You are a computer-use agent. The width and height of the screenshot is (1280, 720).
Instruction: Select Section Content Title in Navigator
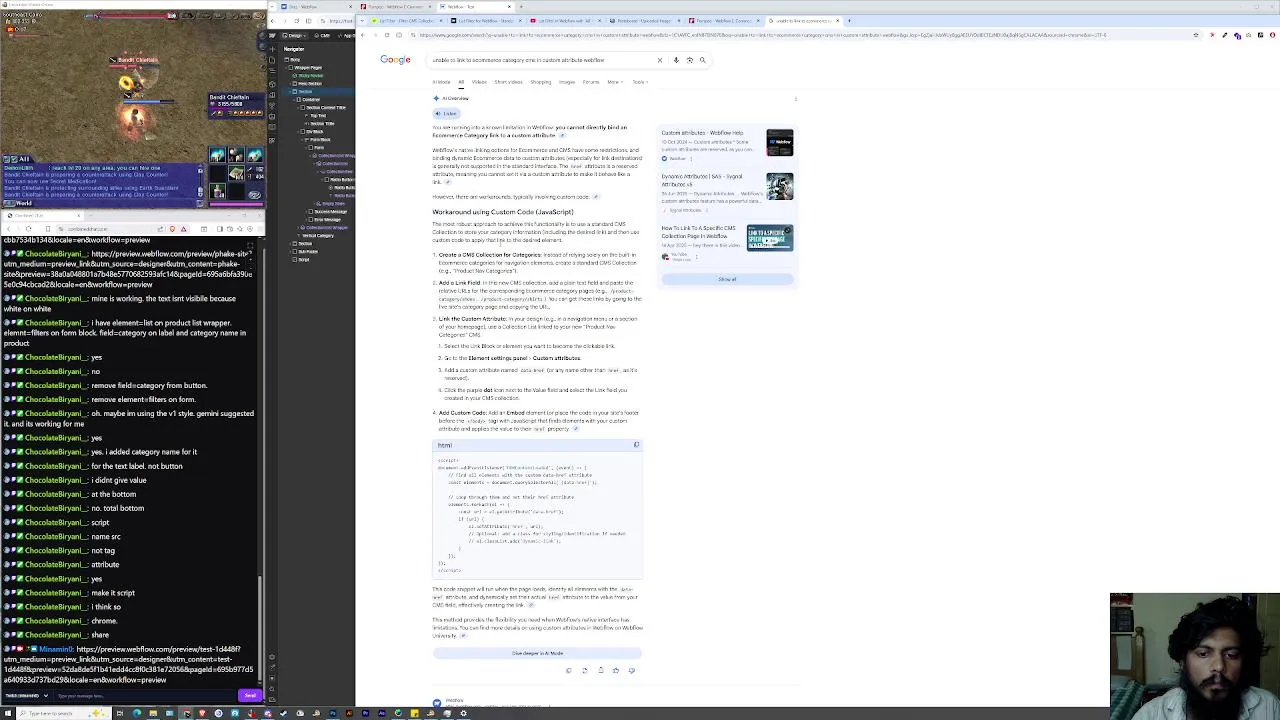pos(324,108)
